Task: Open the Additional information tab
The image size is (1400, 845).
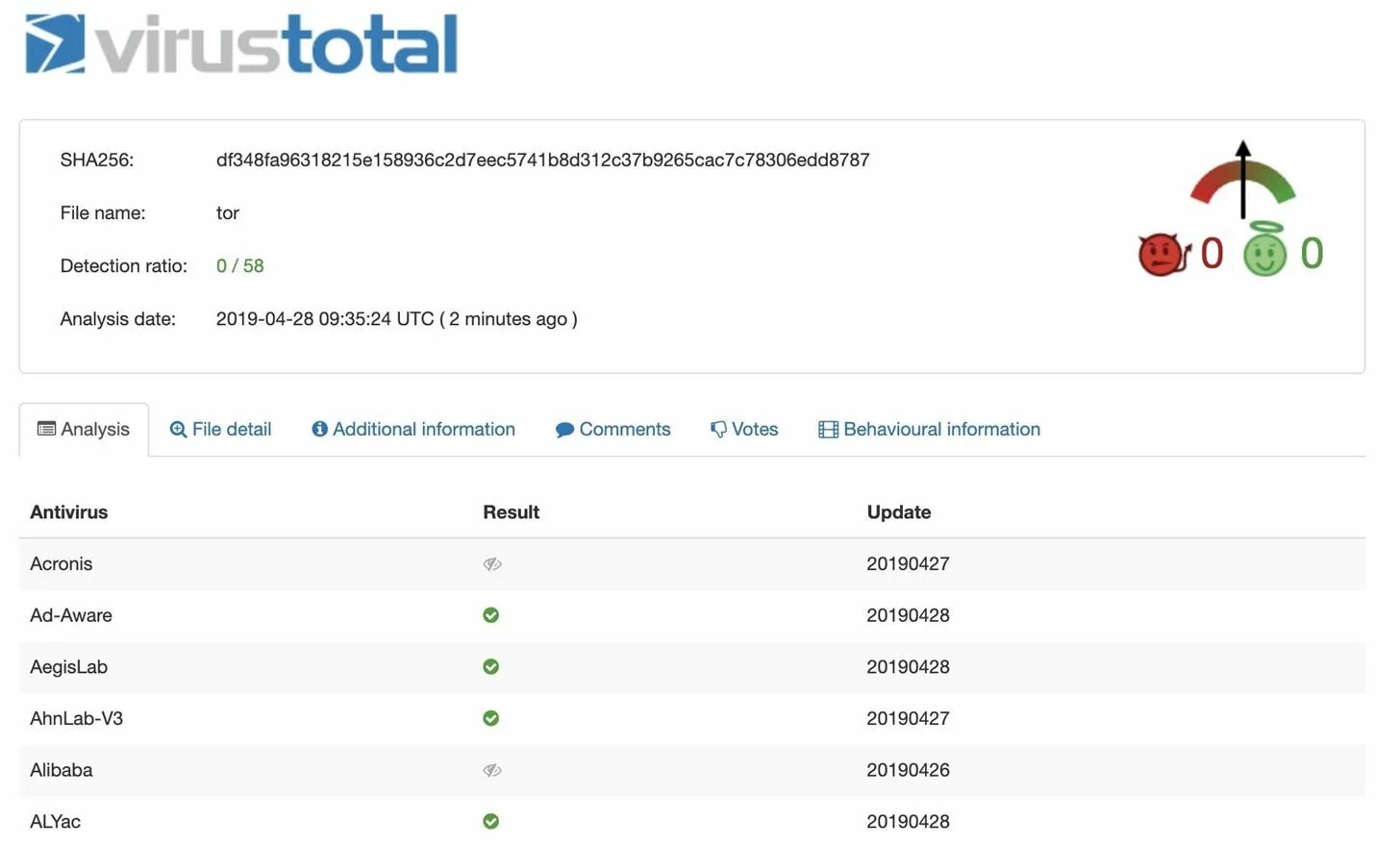Action: tap(413, 430)
